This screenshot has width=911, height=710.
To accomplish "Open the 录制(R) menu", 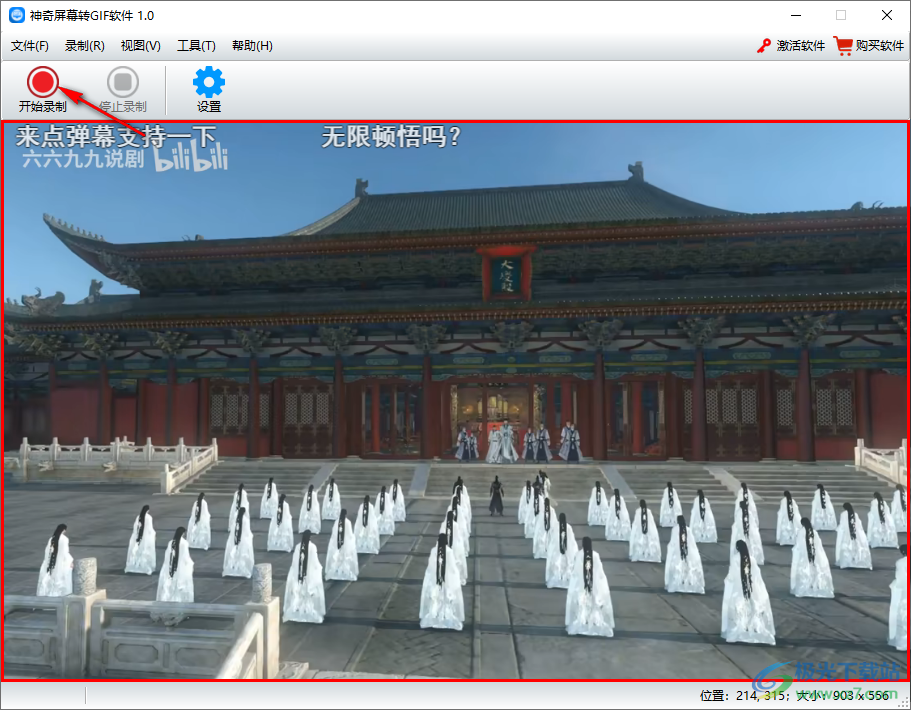I will [84, 45].
